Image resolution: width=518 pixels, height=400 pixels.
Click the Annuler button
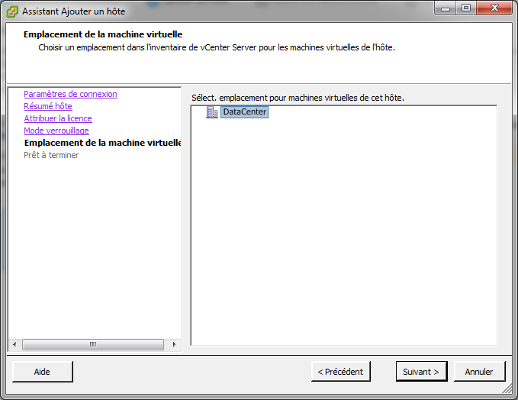[x=479, y=372]
